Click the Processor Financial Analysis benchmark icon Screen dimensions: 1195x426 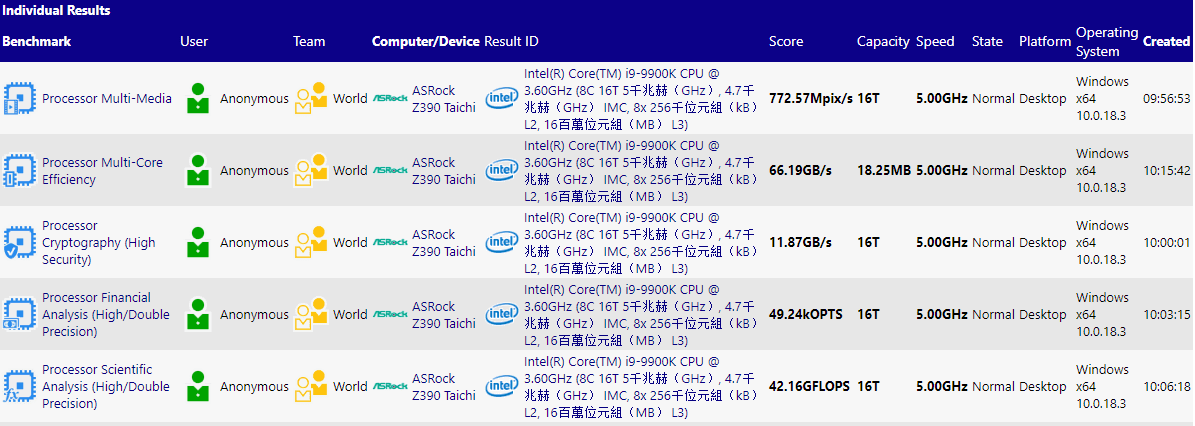click(19, 315)
